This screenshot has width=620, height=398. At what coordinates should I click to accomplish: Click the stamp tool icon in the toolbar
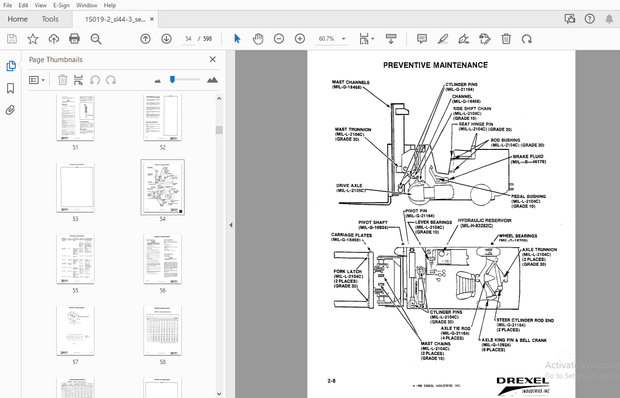pos(485,39)
